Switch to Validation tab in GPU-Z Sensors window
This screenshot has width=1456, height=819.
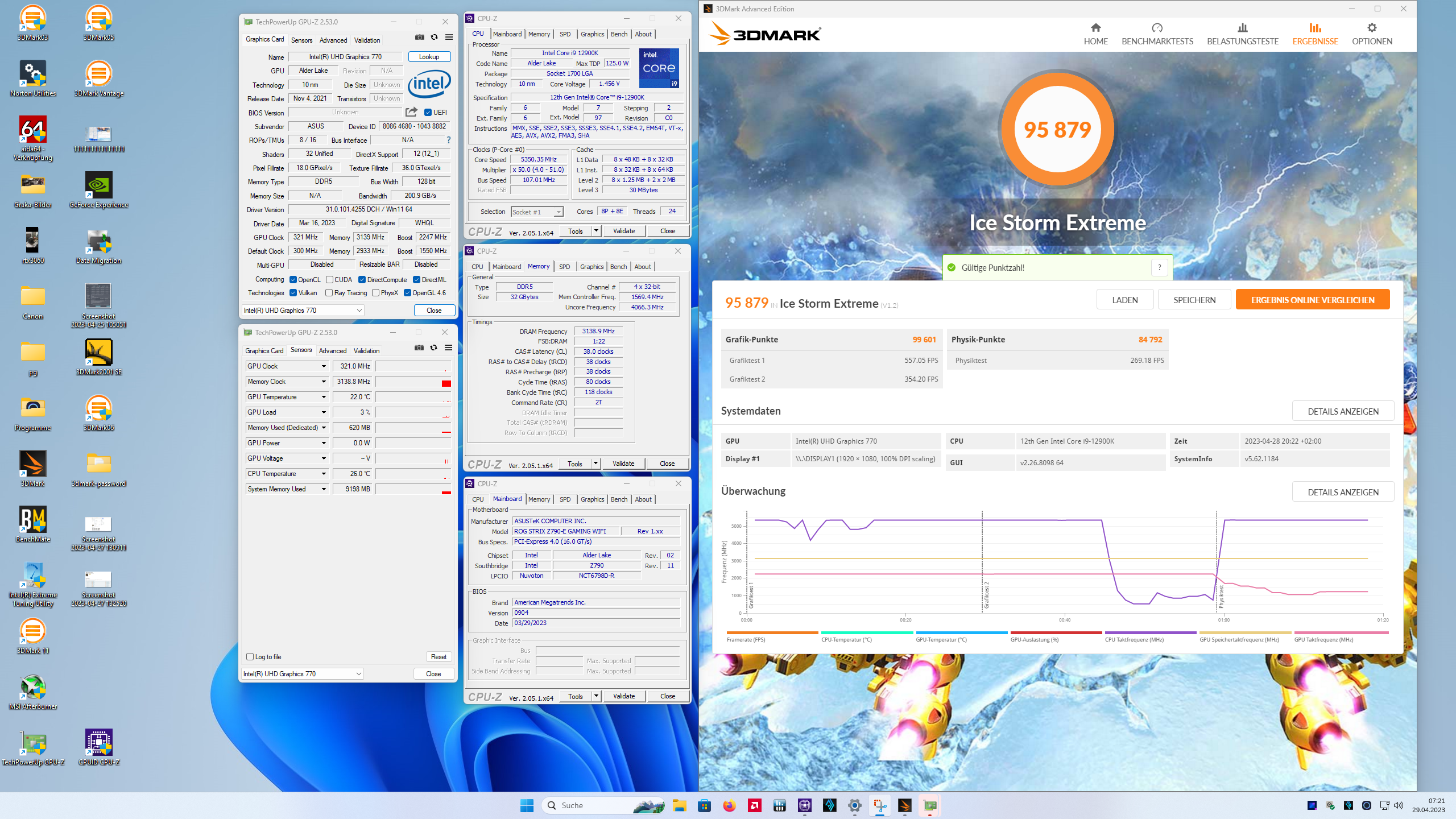367,351
